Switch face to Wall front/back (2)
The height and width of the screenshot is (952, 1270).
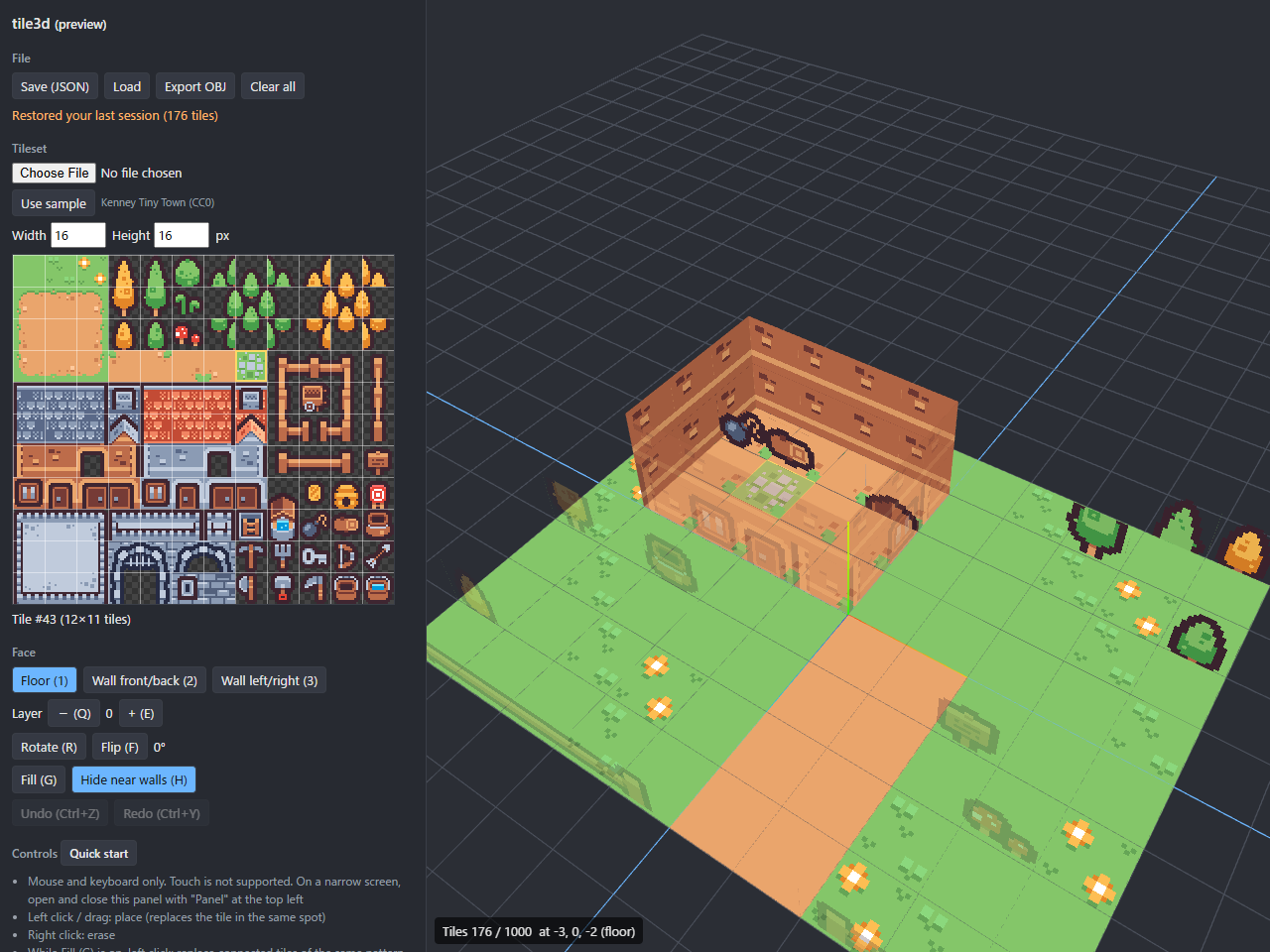[145, 680]
